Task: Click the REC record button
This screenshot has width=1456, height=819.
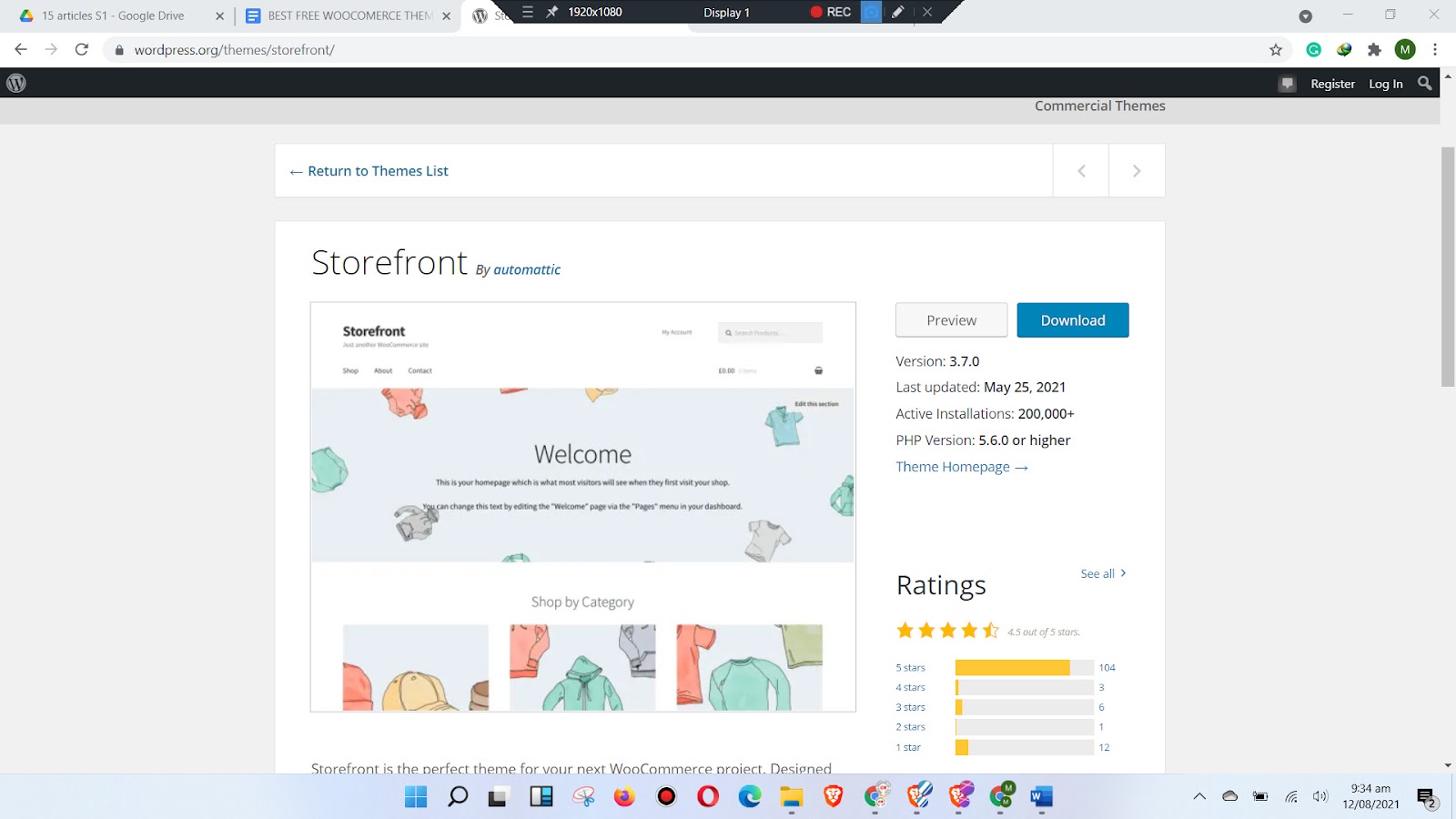Action: [831, 12]
